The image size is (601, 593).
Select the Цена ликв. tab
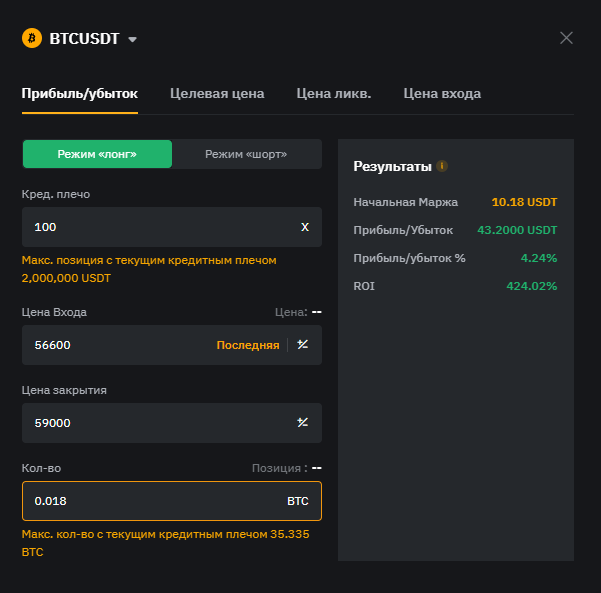click(334, 94)
